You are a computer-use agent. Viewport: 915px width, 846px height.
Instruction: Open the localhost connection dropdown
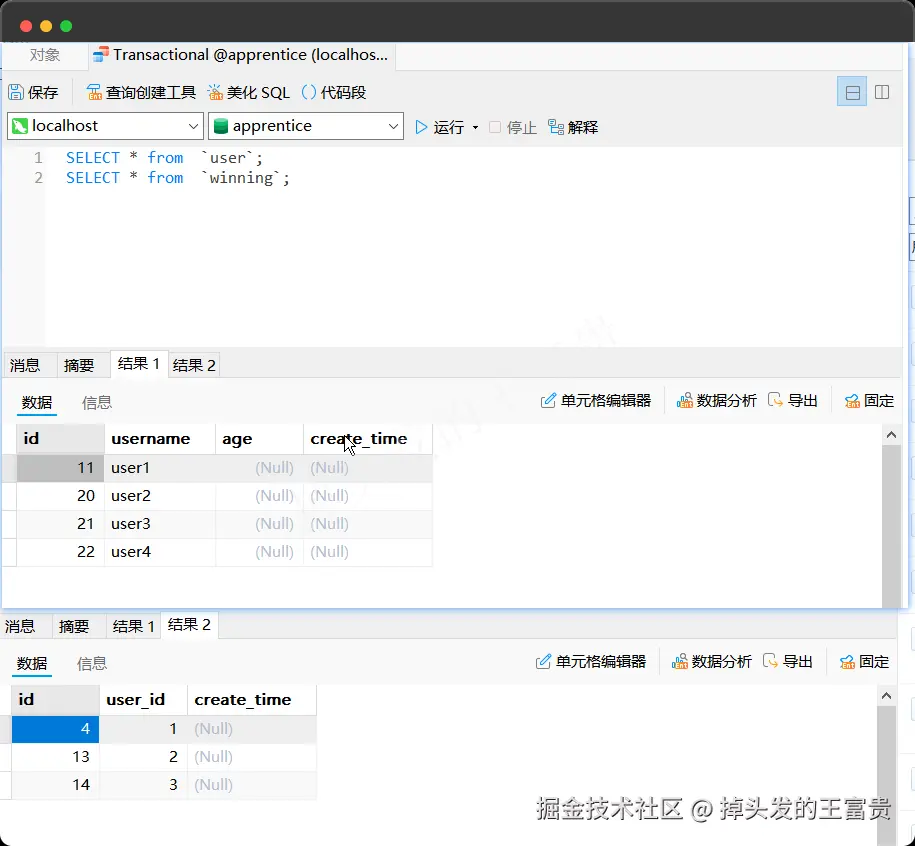106,126
